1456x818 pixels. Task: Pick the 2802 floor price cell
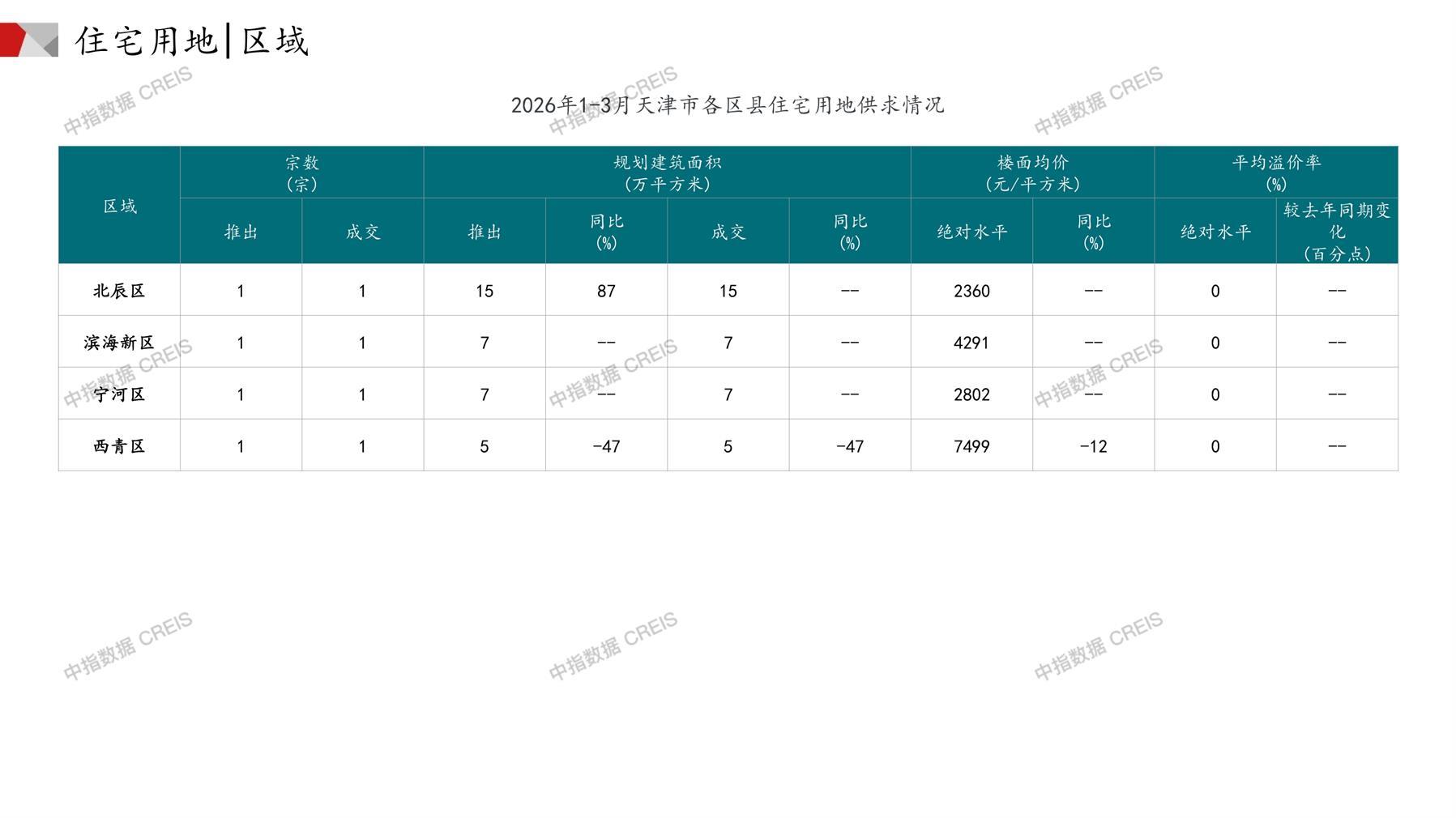(971, 394)
